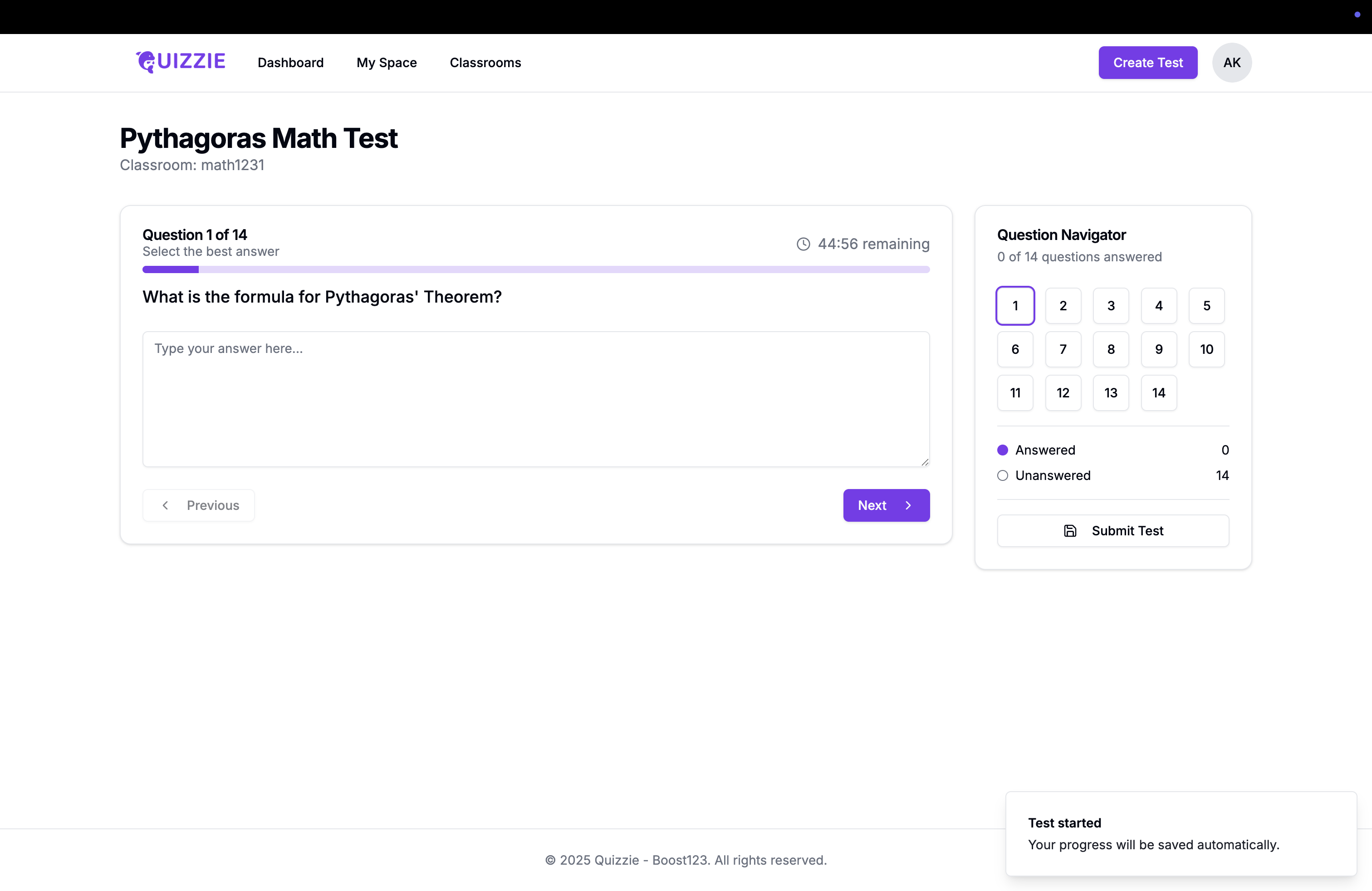Click the right chevron on Next button
Viewport: 1372px width, 891px height.
(908, 505)
